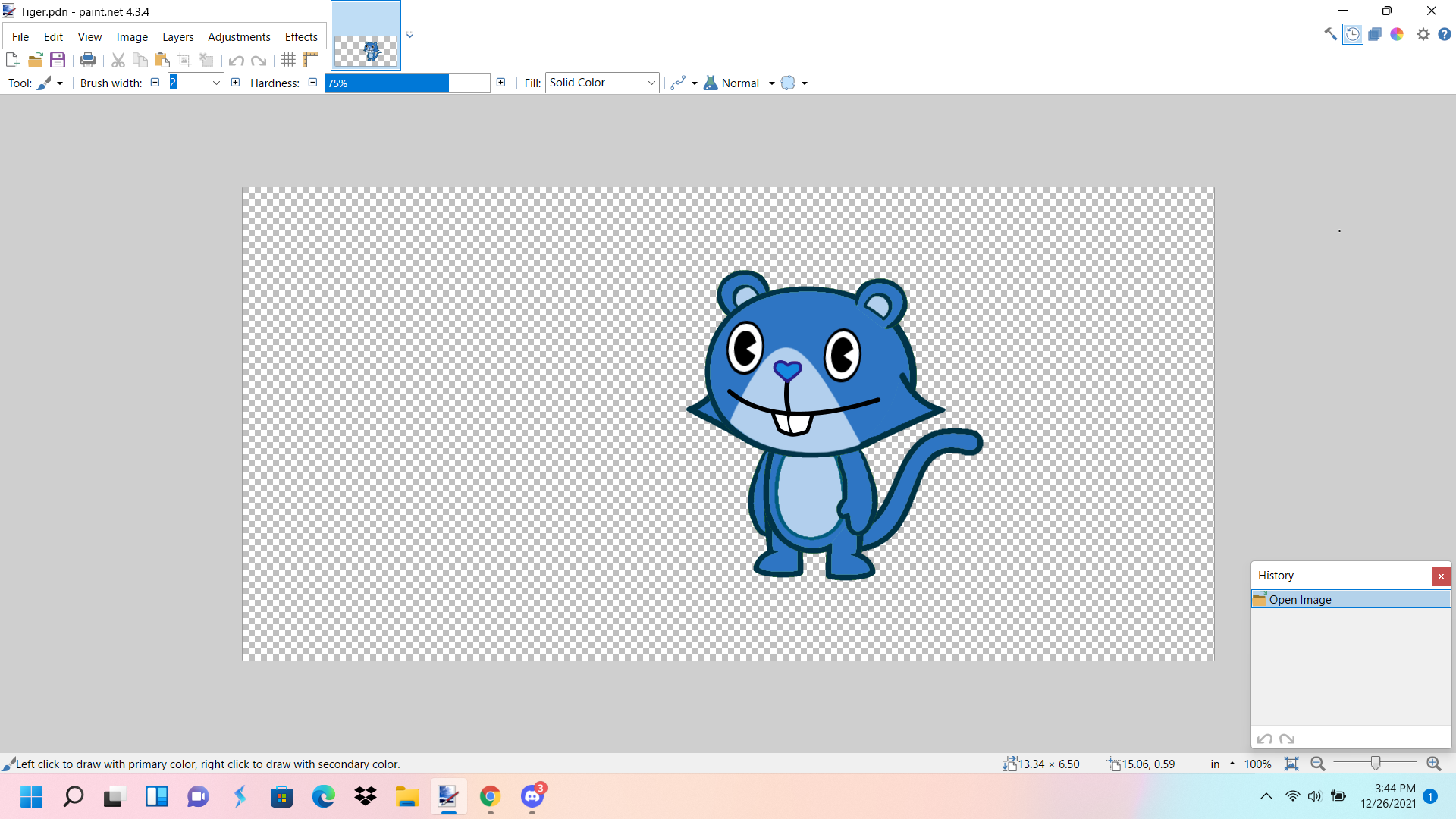This screenshot has width=1456, height=819.
Task: Open the Adjustments menu
Action: pyautogui.click(x=239, y=36)
